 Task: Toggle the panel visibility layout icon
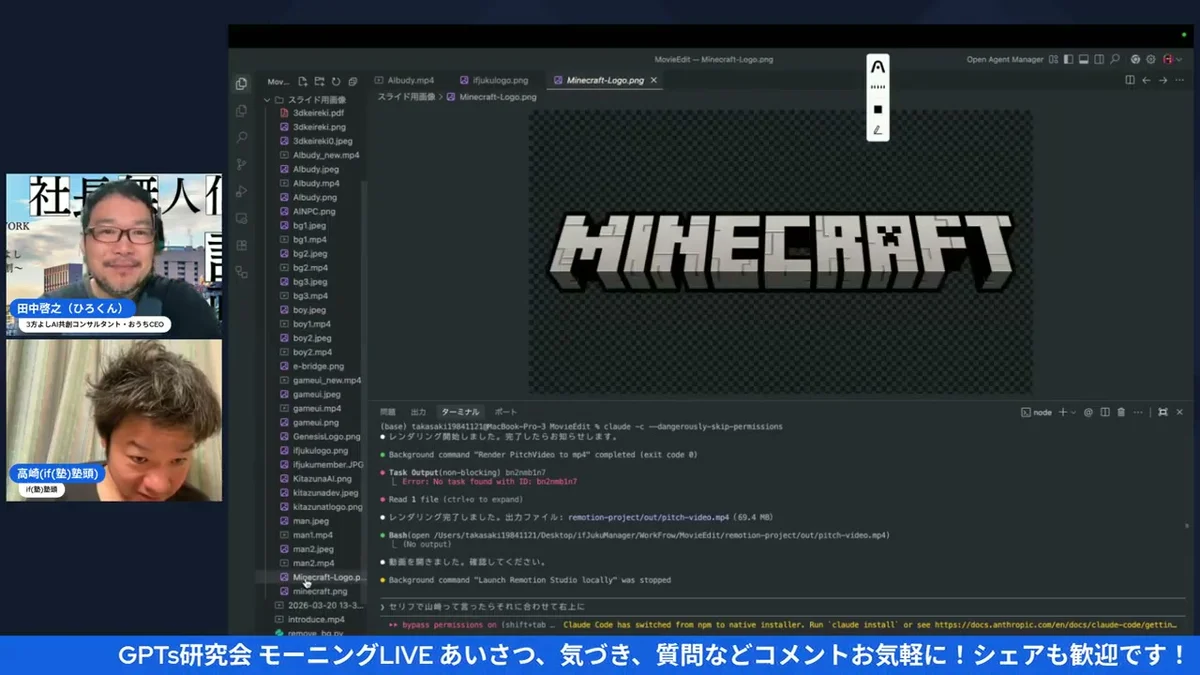coord(1083,59)
